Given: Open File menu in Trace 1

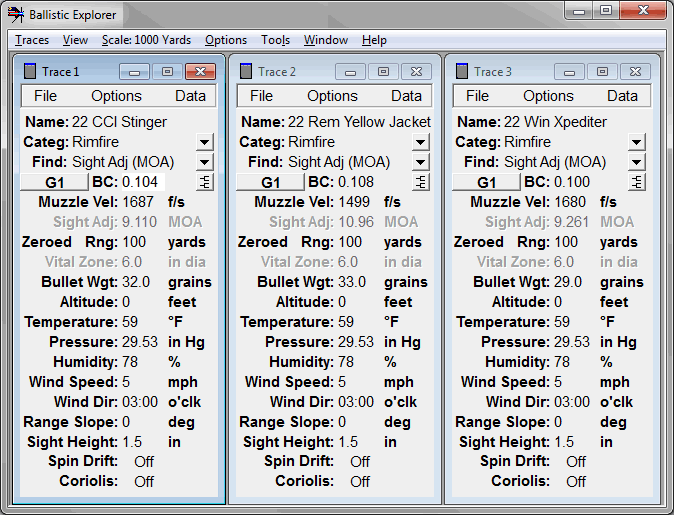Looking at the screenshot, I should 46,96.
